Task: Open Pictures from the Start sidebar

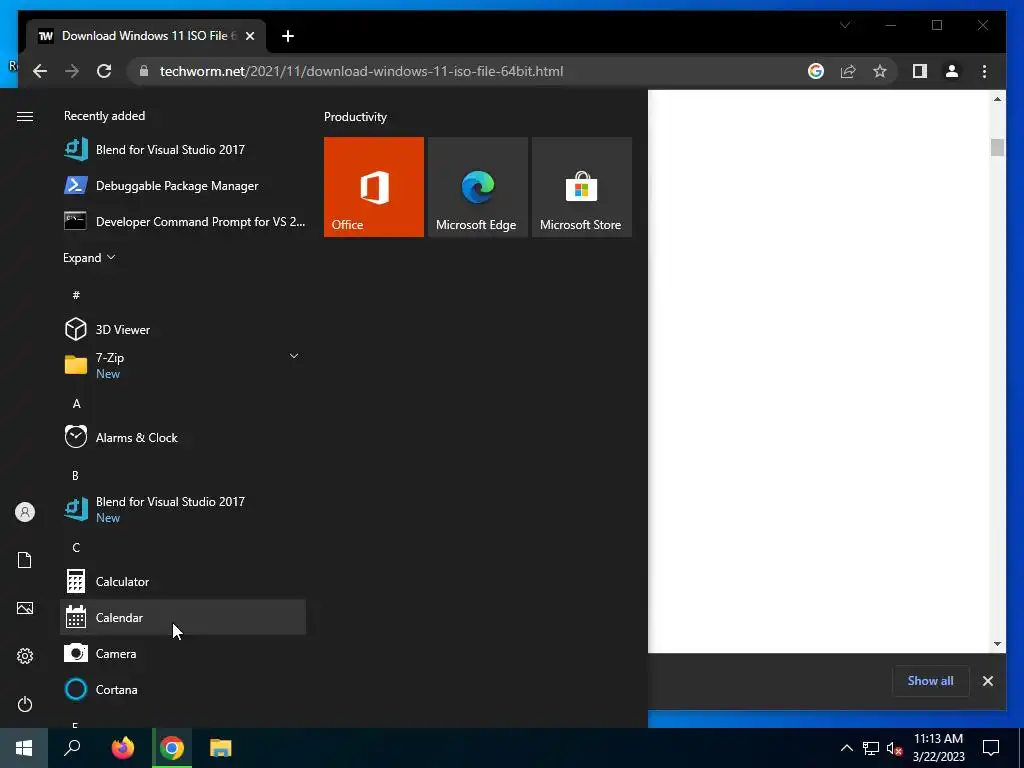Action: tap(25, 608)
